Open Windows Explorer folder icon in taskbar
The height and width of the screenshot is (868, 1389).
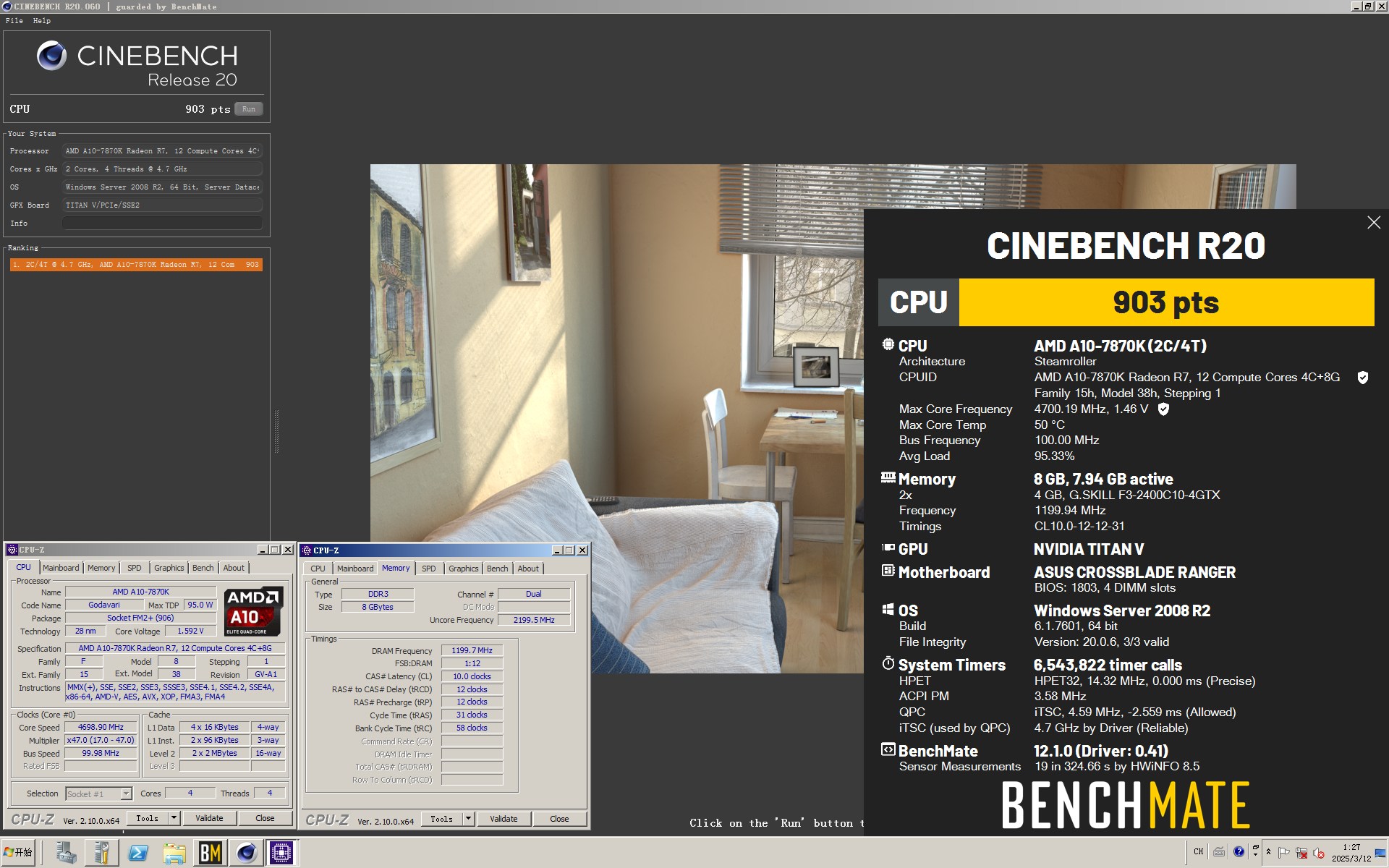click(174, 853)
